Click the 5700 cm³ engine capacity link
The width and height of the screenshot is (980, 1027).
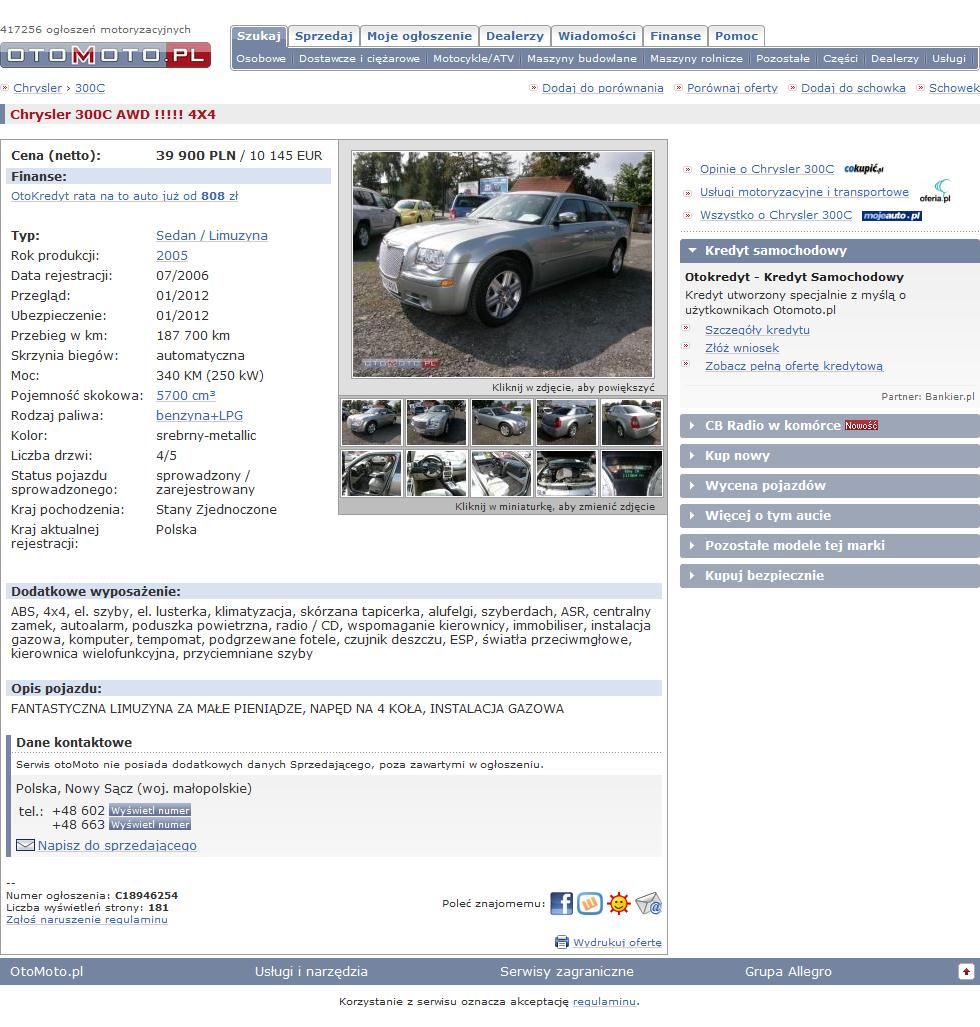185,396
